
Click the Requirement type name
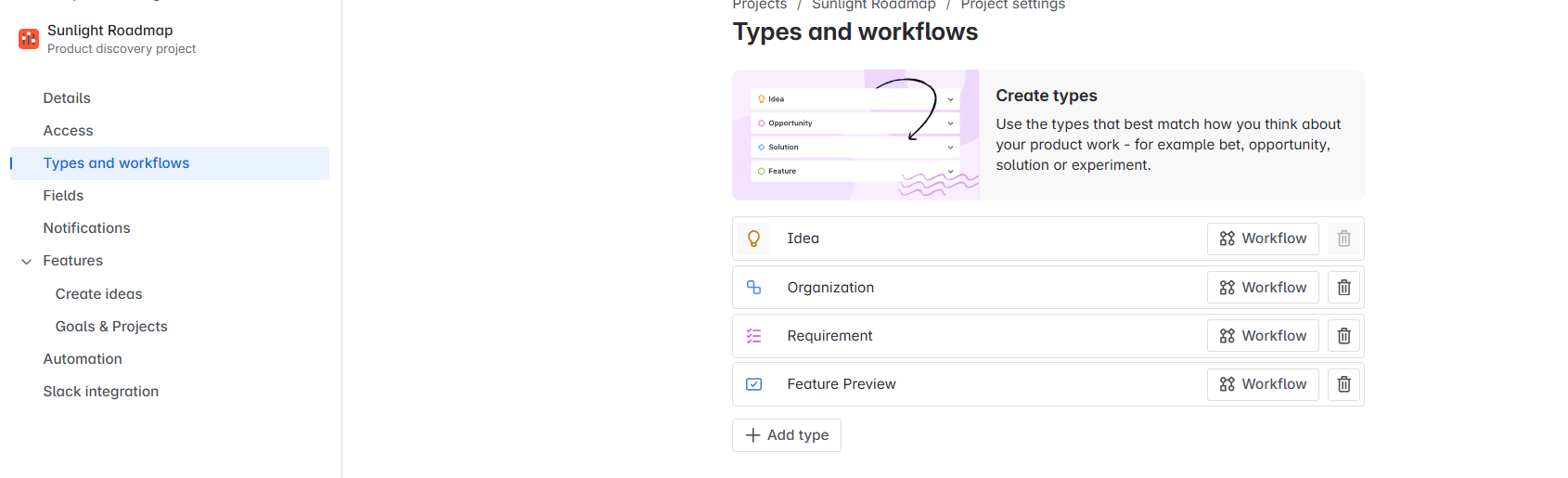[829, 336]
